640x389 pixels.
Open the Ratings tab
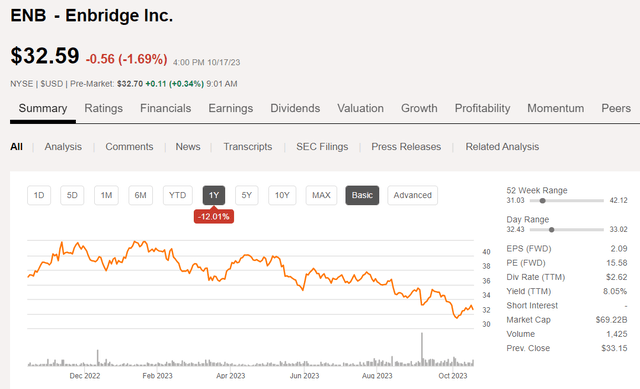(104, 108)
